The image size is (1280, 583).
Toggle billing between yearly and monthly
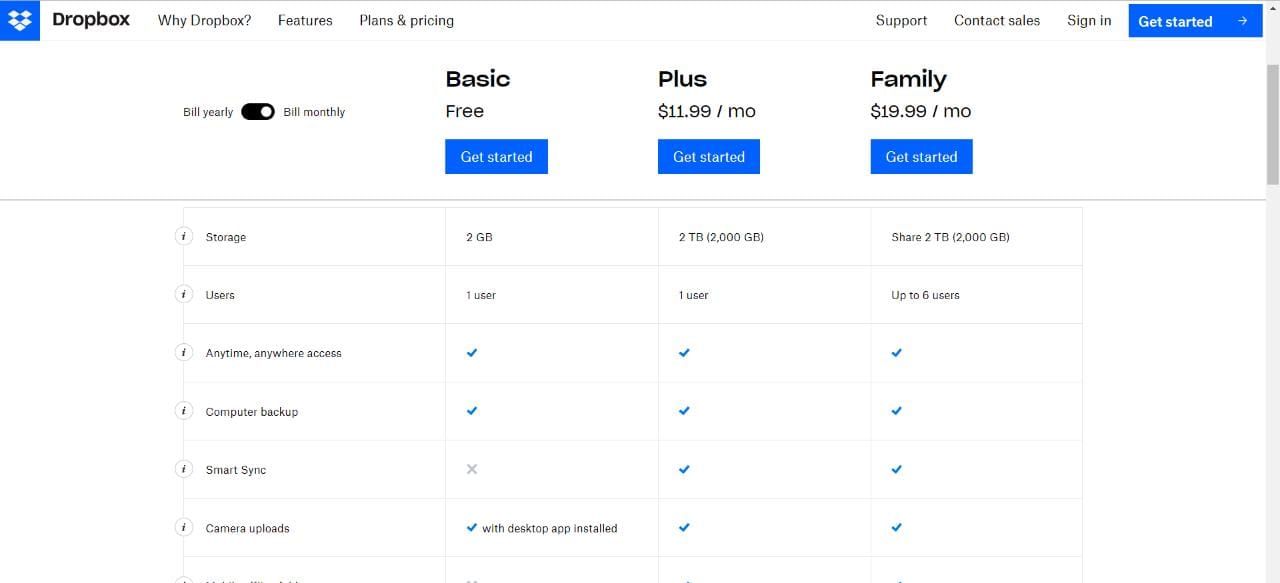tap(258, 112)
